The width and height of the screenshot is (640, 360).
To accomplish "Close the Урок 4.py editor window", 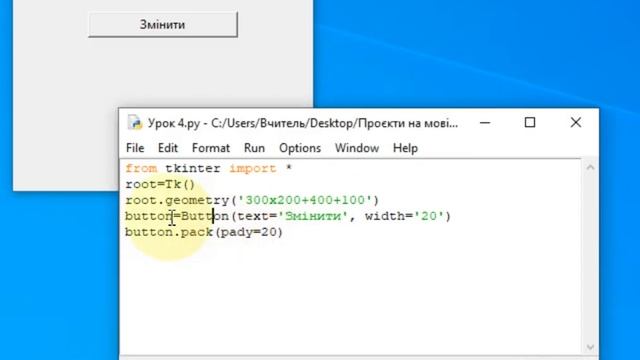I will pos(576,122).
